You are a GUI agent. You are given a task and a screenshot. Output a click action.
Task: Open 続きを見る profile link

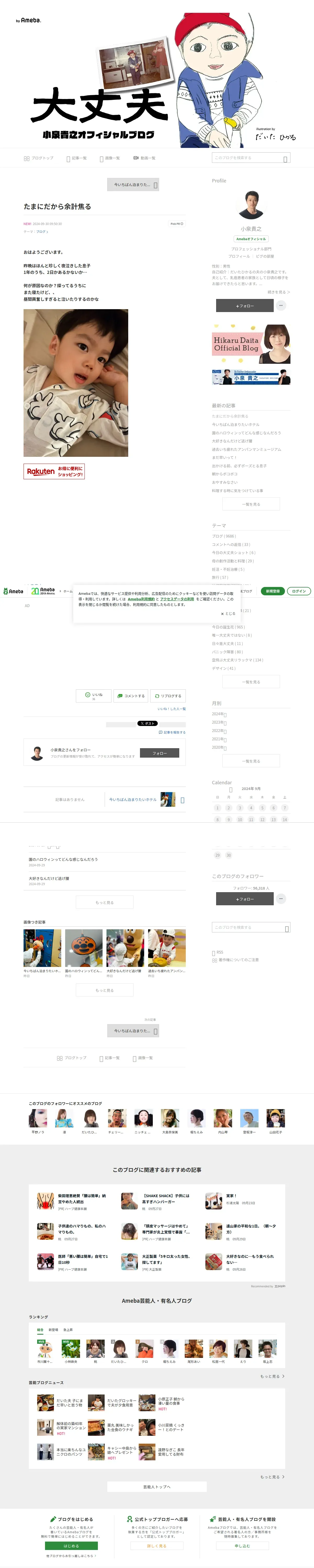click(x=279, y=292)
